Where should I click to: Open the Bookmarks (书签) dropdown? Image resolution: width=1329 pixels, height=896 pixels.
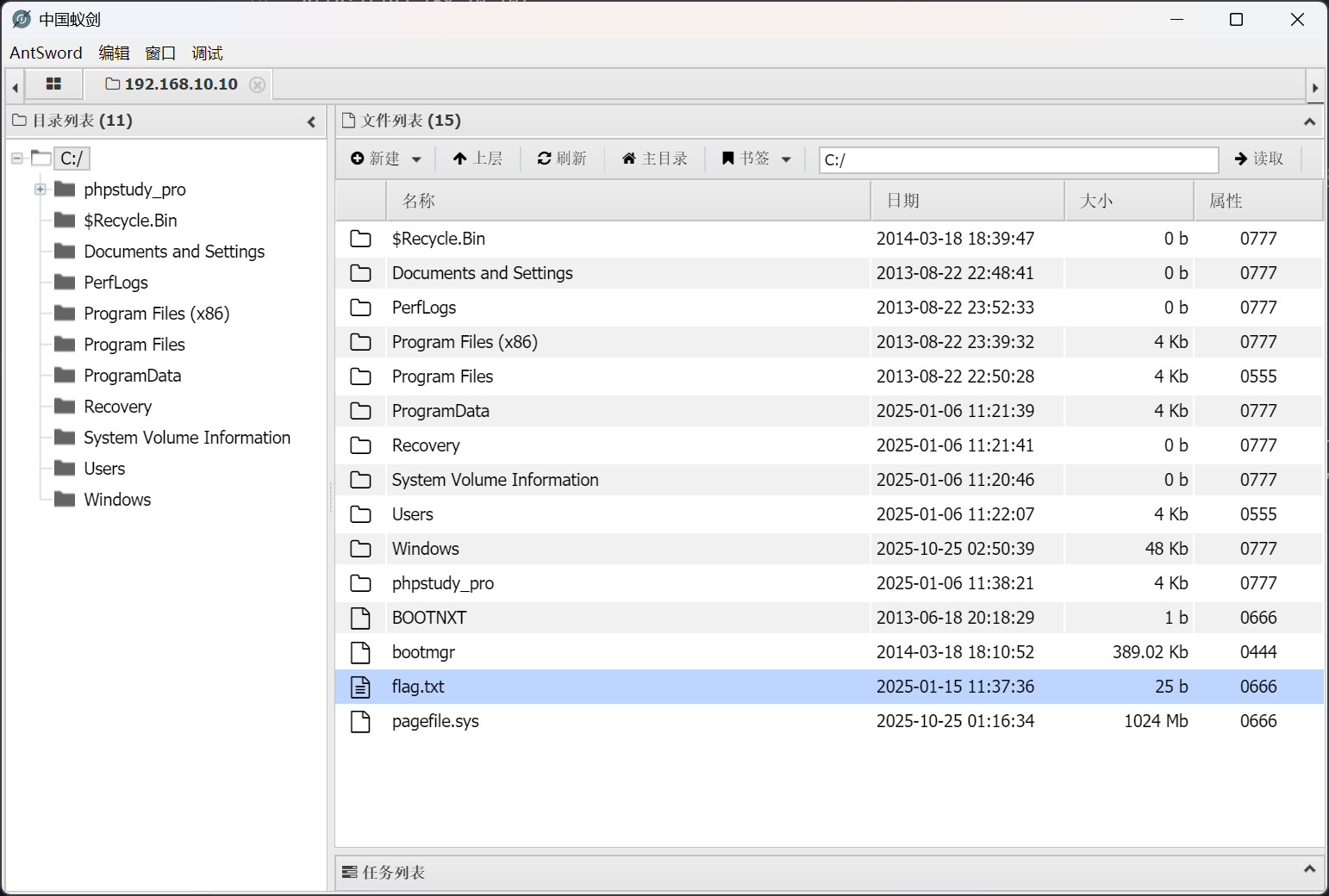[756, 159]
